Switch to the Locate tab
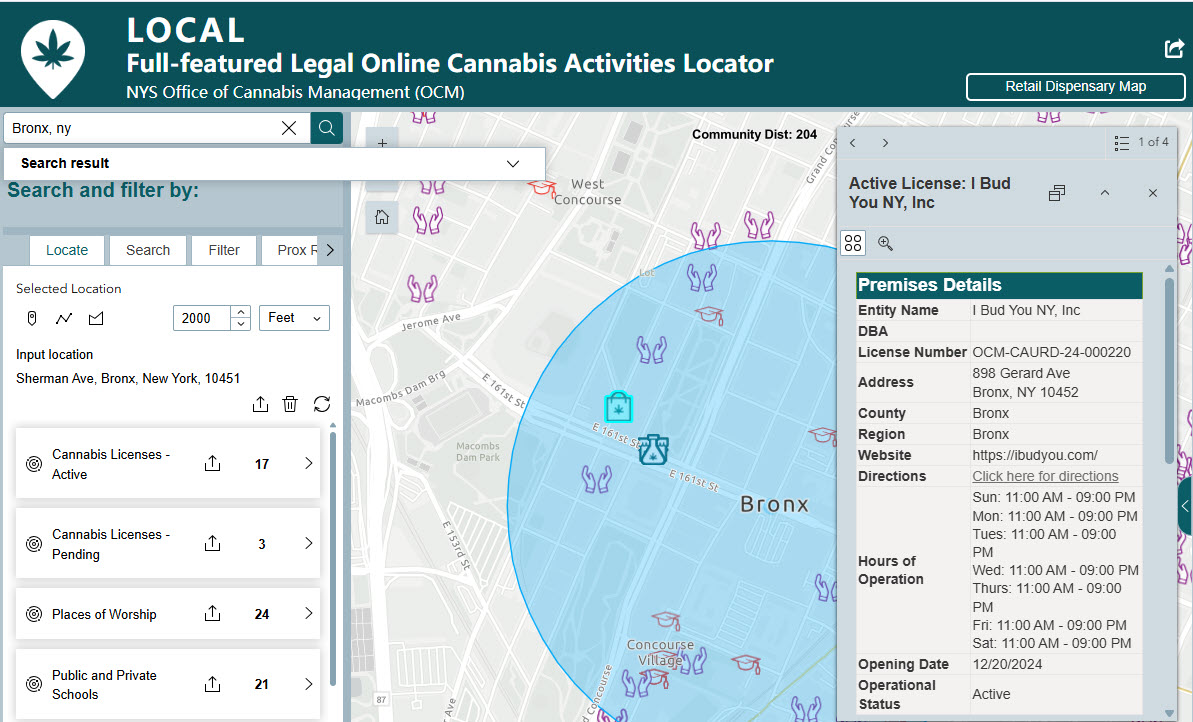The width and height of the screenshot is (1193, 722). [x=67, y=250]
